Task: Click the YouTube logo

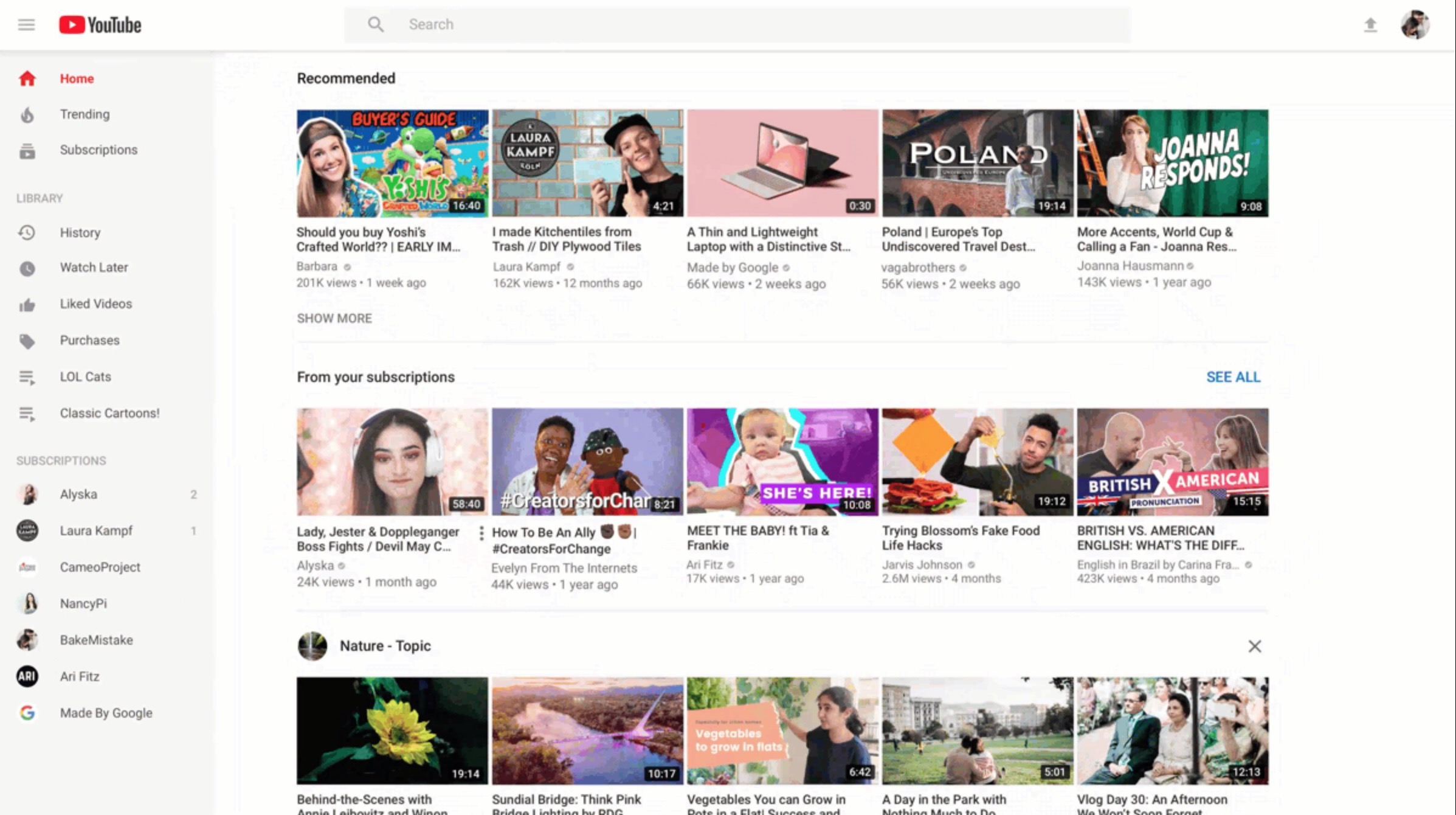Action: point(100,24)
